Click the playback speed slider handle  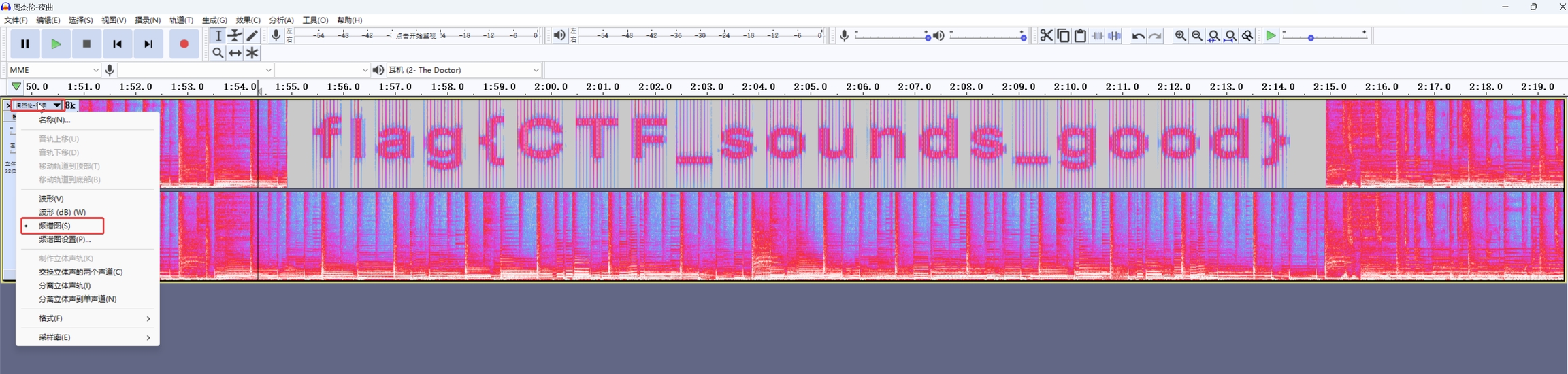point(1311,38)
